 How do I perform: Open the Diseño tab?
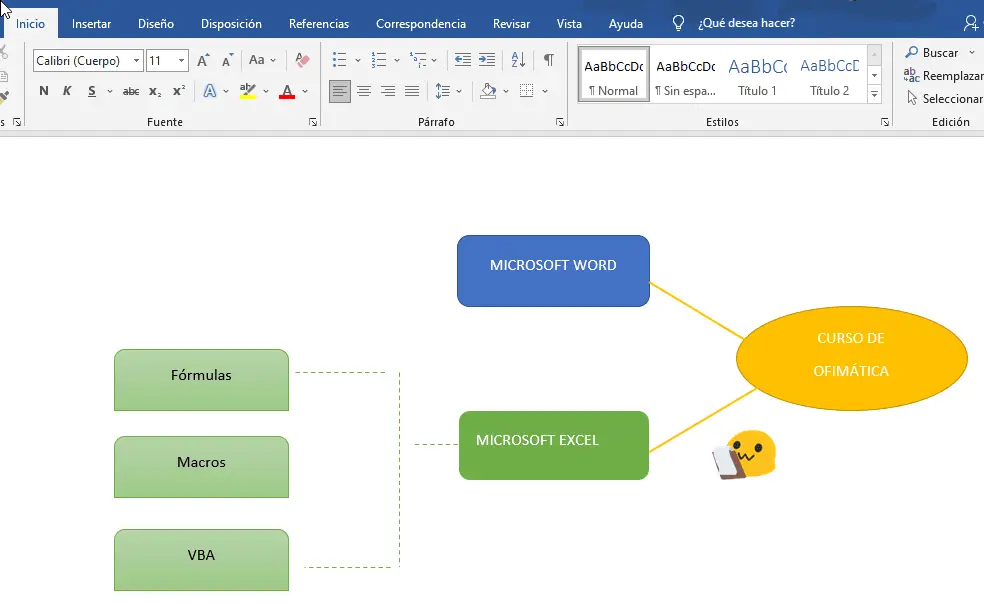(x=156, y=24)
